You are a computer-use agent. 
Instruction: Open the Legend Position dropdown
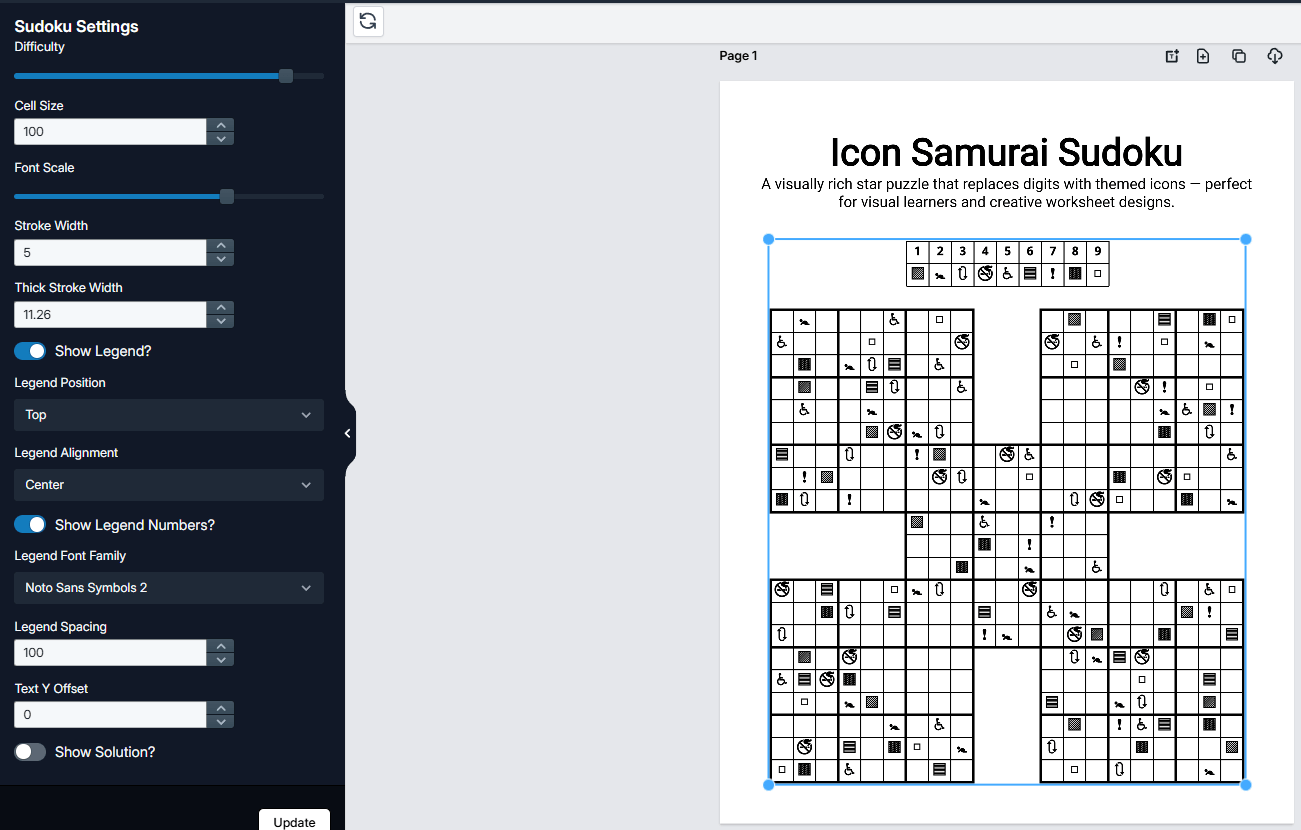tap(168, 415)
